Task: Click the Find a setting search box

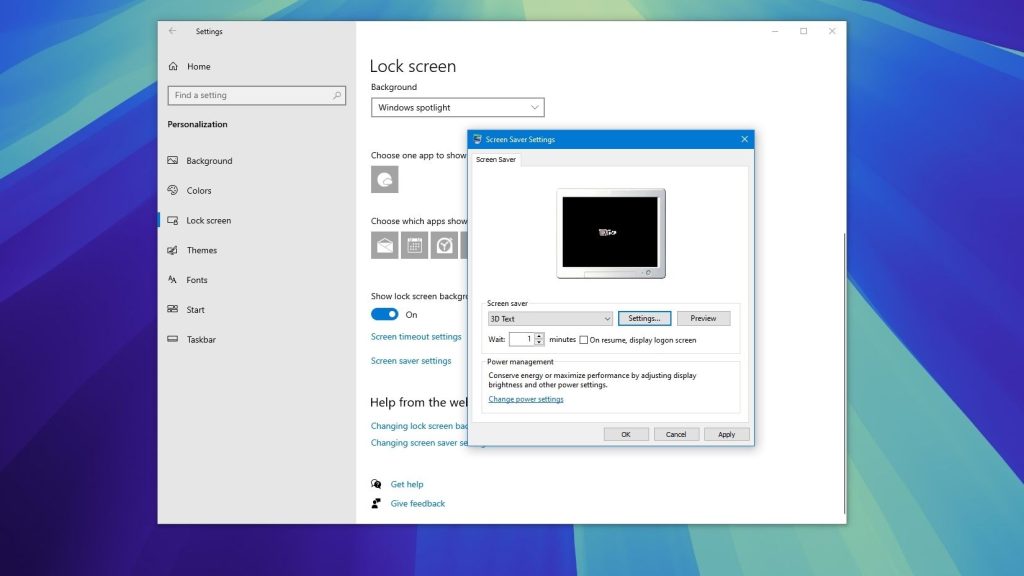Action: click(256, 95)
